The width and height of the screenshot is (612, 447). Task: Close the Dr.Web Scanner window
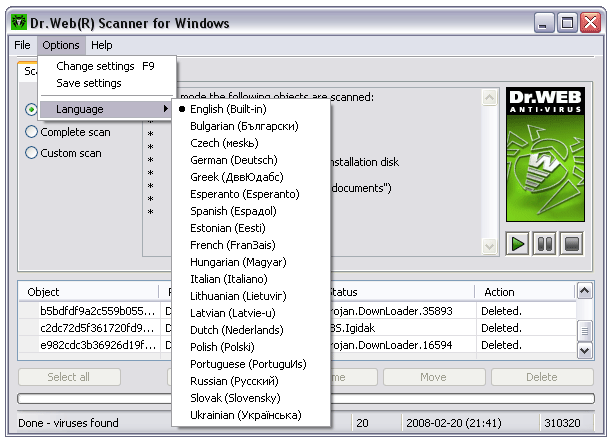click(590, 23)
